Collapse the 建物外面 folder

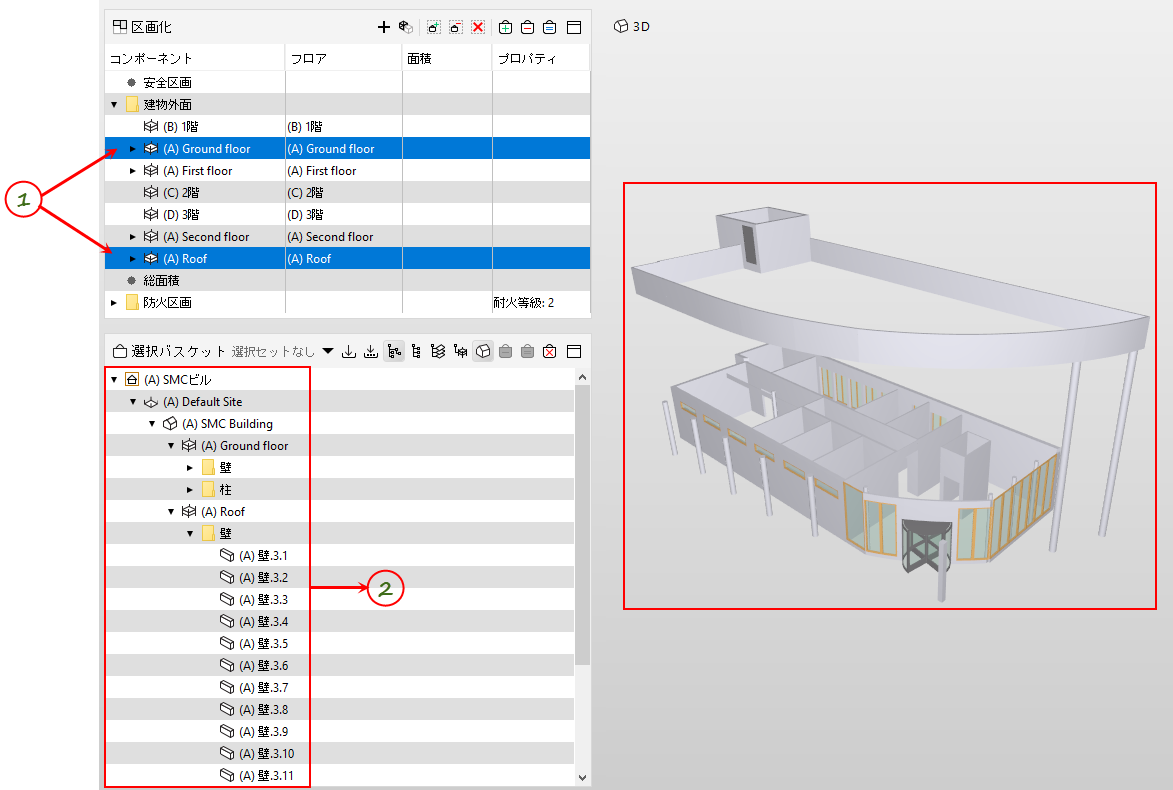114,105
